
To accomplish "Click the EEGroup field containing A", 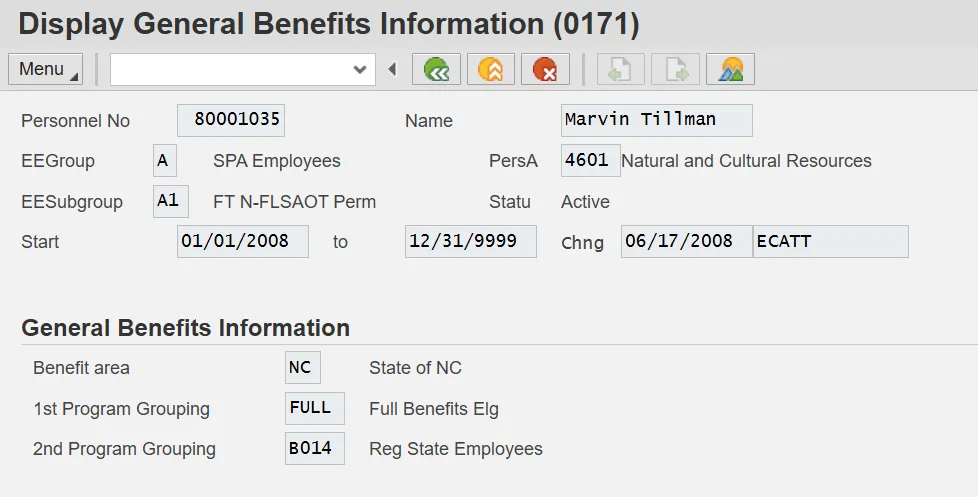I will click(x=164, y=160).
